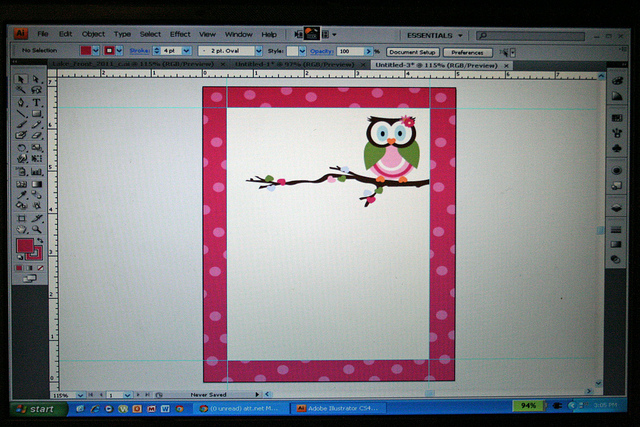
Task: Choose the Lasso tool
Action: tap(36, 90)
